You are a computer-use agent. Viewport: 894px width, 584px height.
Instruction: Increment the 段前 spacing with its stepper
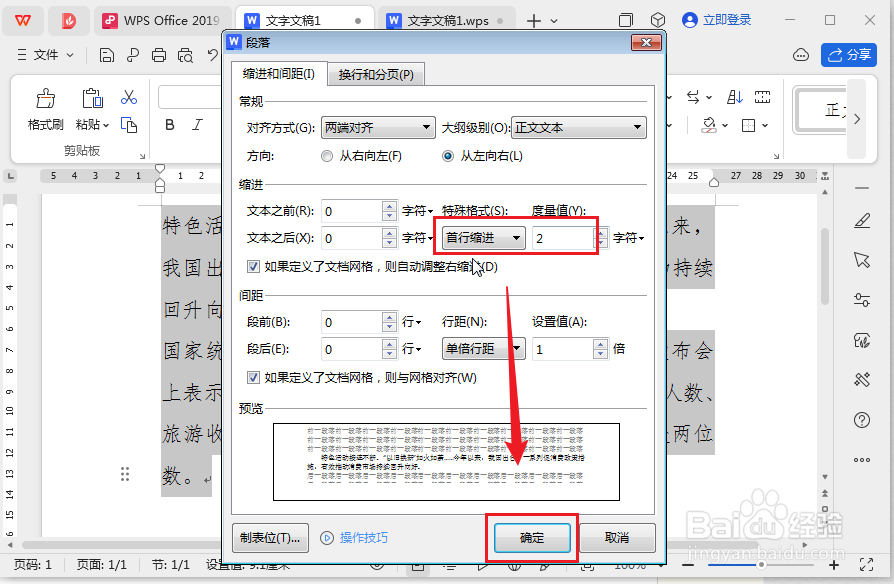pos(390,317)
